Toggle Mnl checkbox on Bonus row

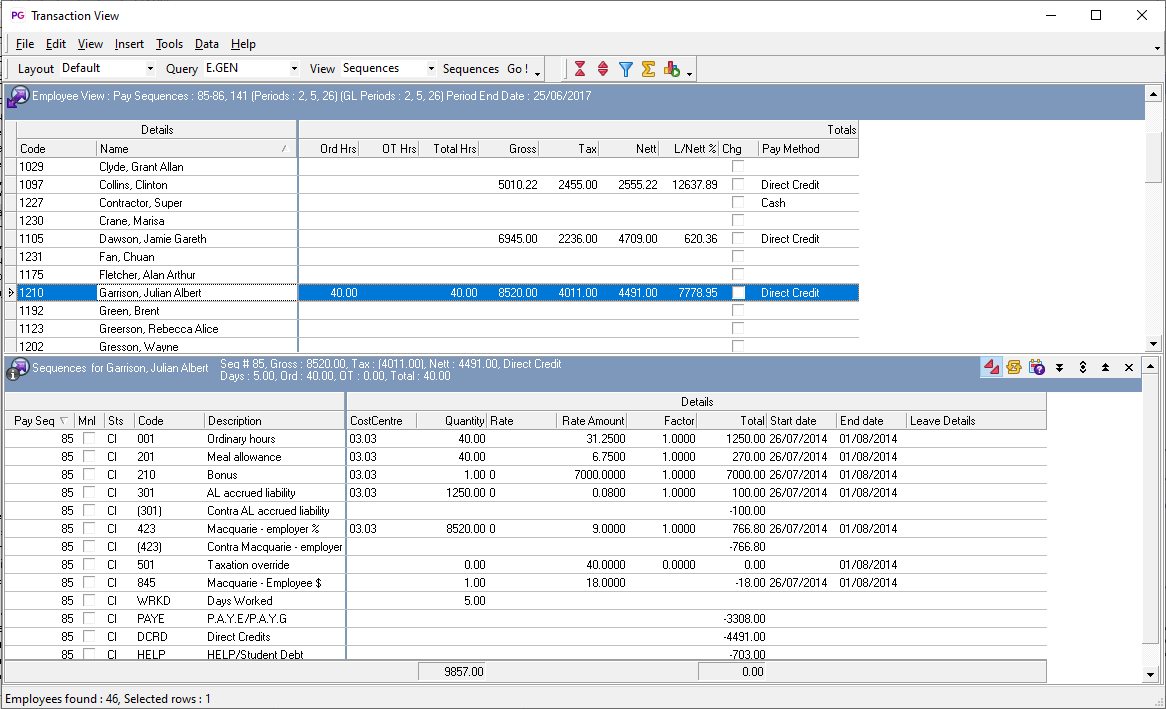[x=89, y=474]
